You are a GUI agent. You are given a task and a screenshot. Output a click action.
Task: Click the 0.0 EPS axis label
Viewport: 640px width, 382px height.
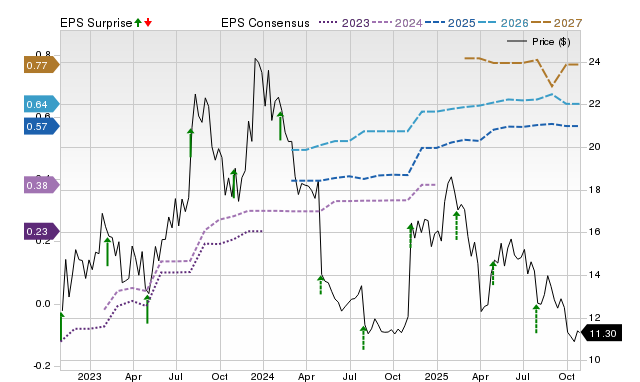coord(42,304)
